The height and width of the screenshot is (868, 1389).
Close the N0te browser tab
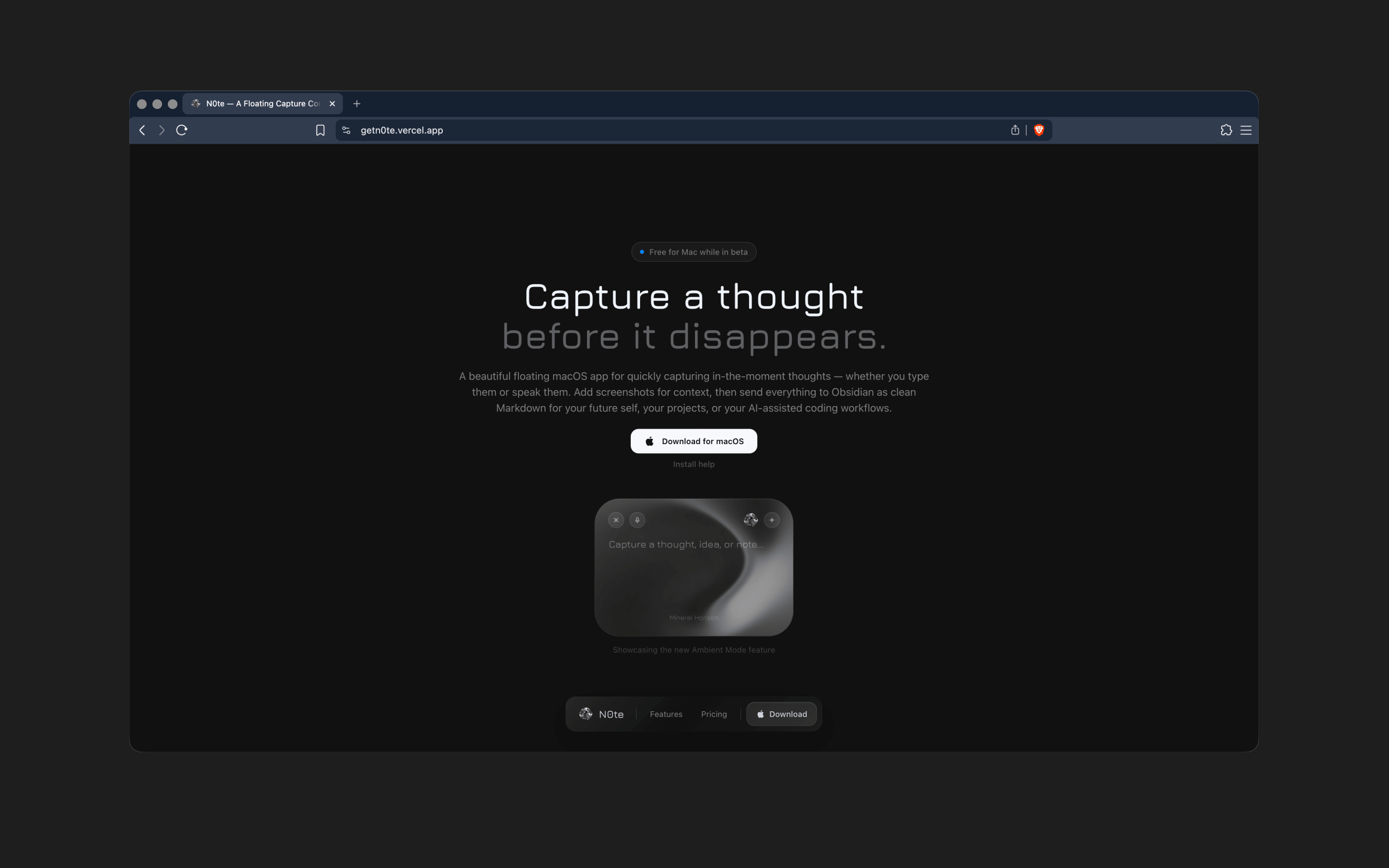click(332, 104)
